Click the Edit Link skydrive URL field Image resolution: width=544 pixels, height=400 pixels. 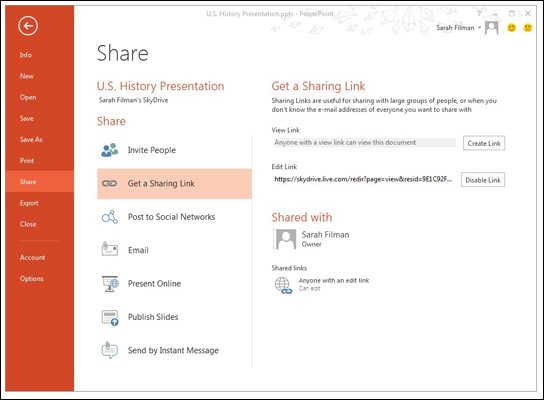(364, 179)
